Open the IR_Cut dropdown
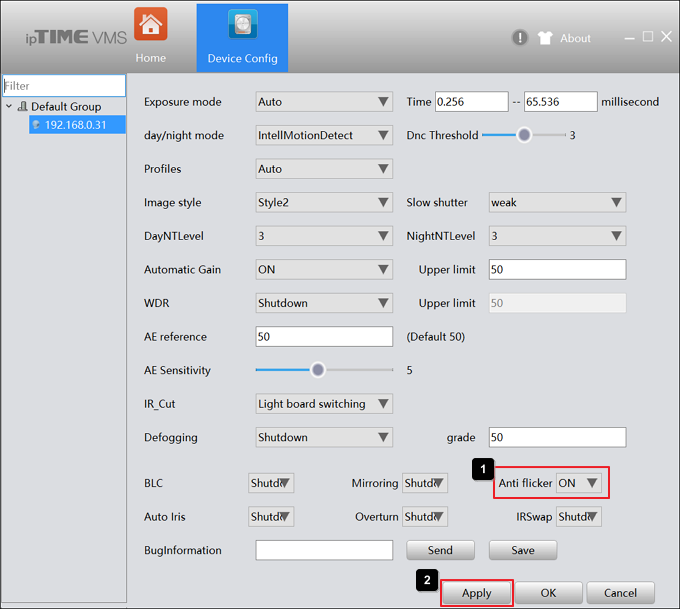680x609 pixels. click(x=324, y=403)
